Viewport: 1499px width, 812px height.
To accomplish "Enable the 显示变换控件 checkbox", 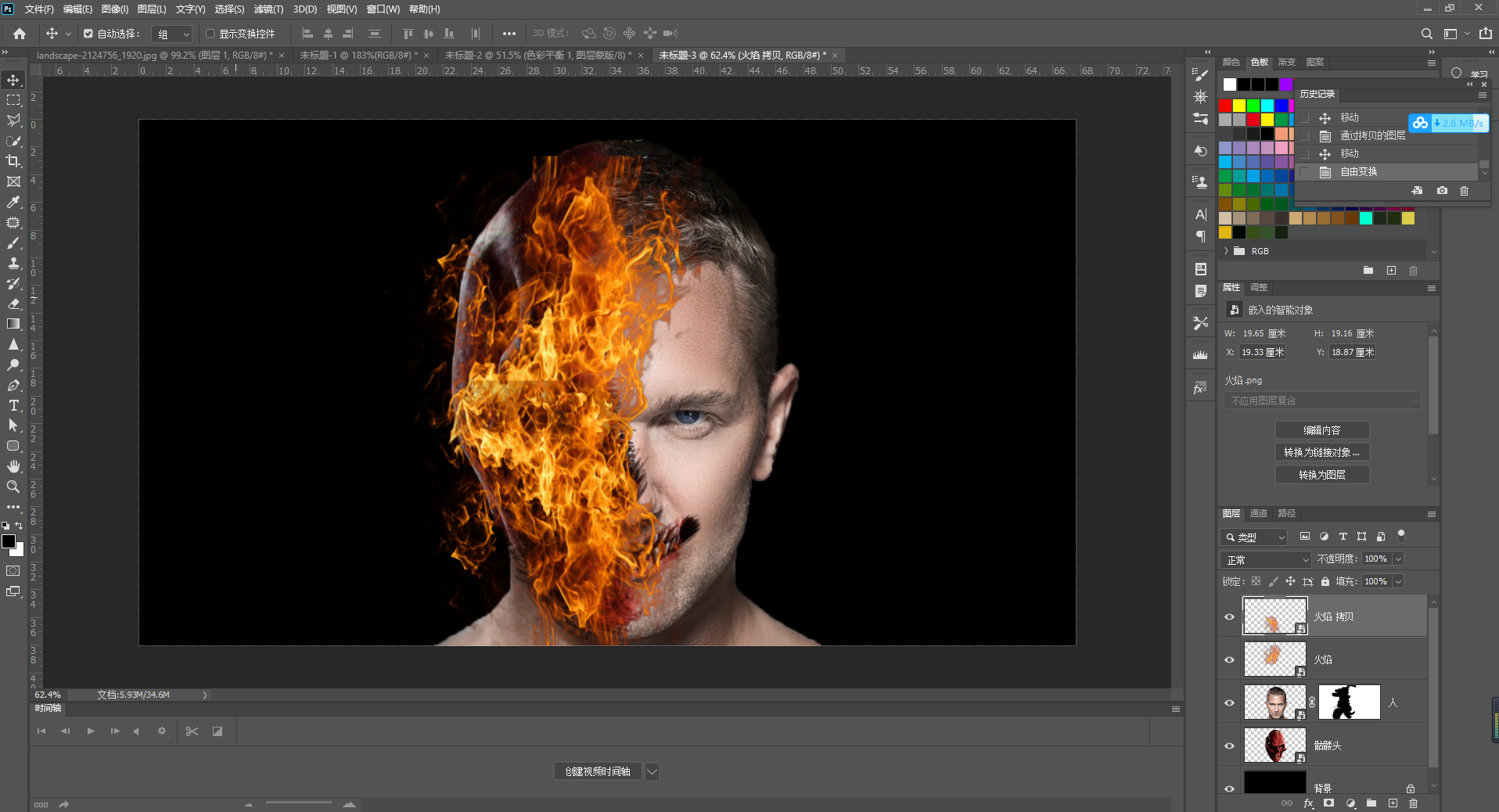I will click(x=210, y=34).
